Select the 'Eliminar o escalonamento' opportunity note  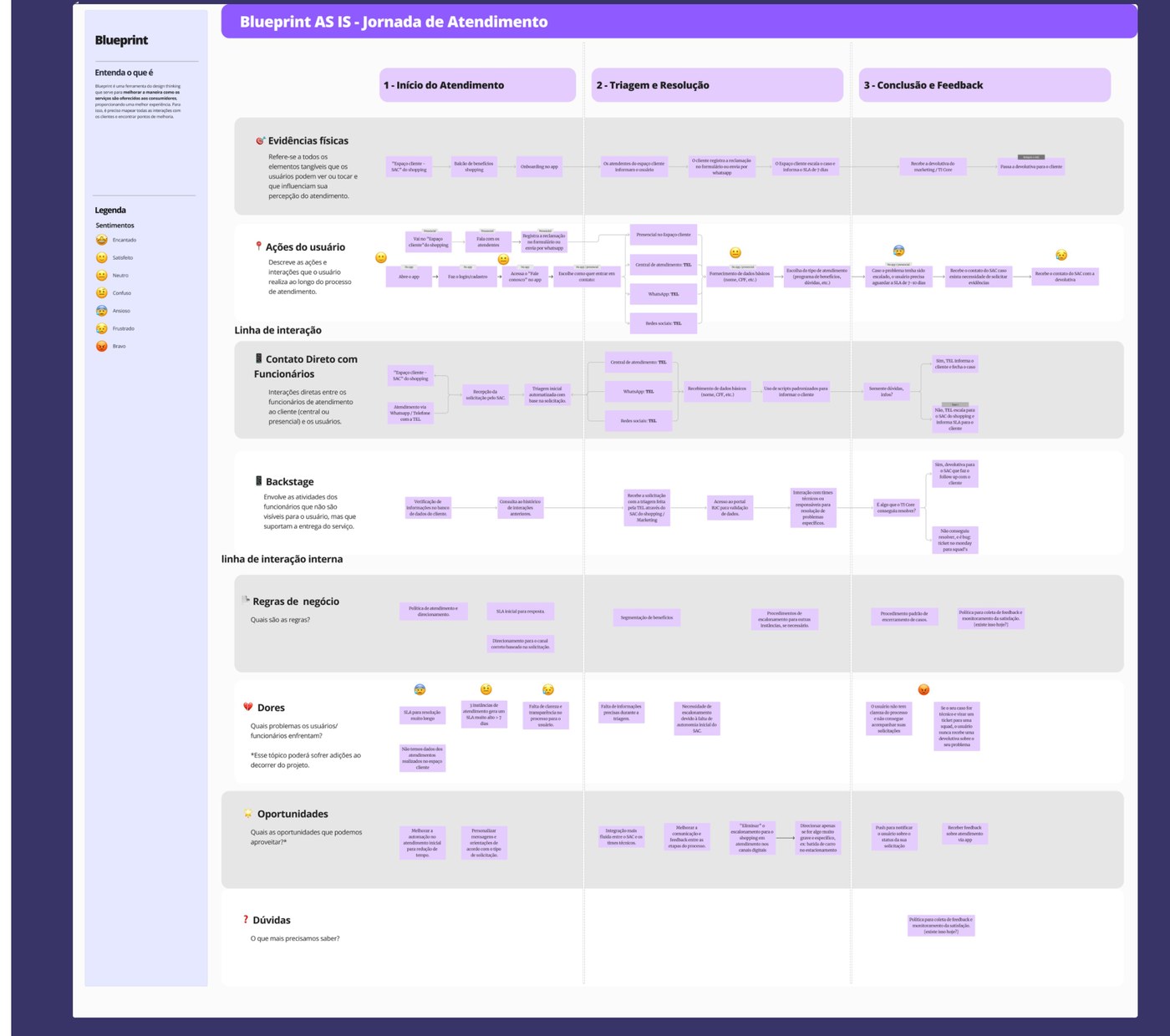[753, 837]
